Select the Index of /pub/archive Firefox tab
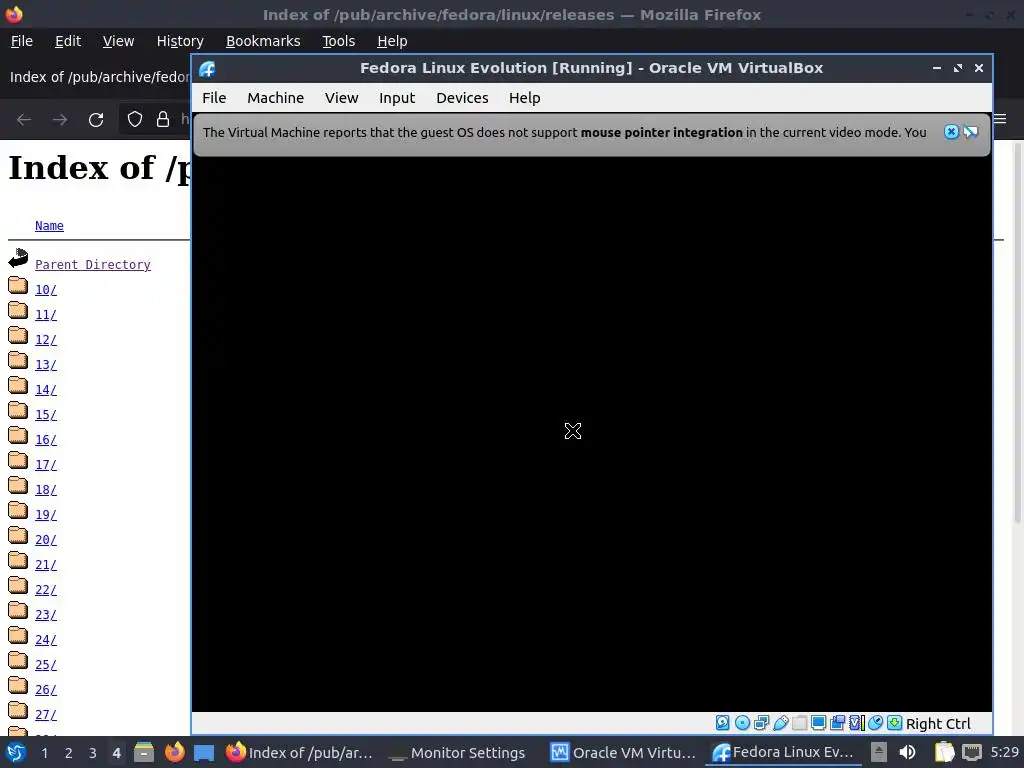The image size is (1024, 768). click(98, 77)
